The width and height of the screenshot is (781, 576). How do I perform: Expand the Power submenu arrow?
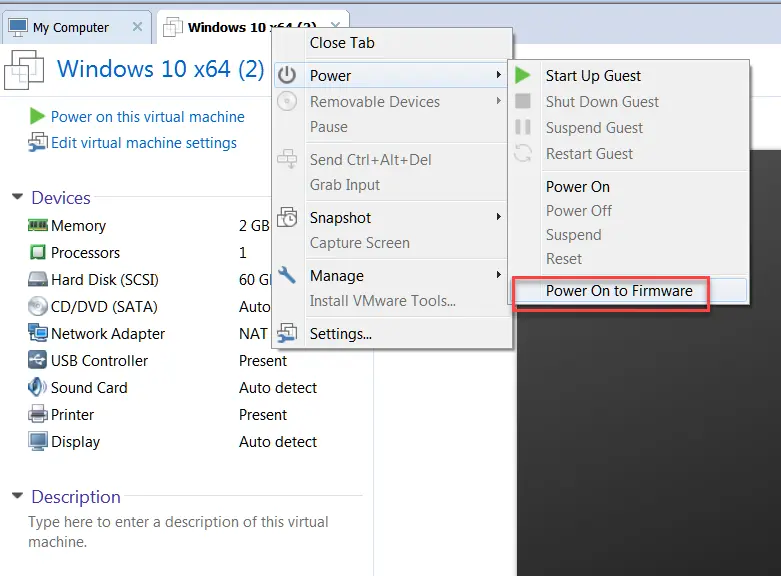tap(499, 75)
